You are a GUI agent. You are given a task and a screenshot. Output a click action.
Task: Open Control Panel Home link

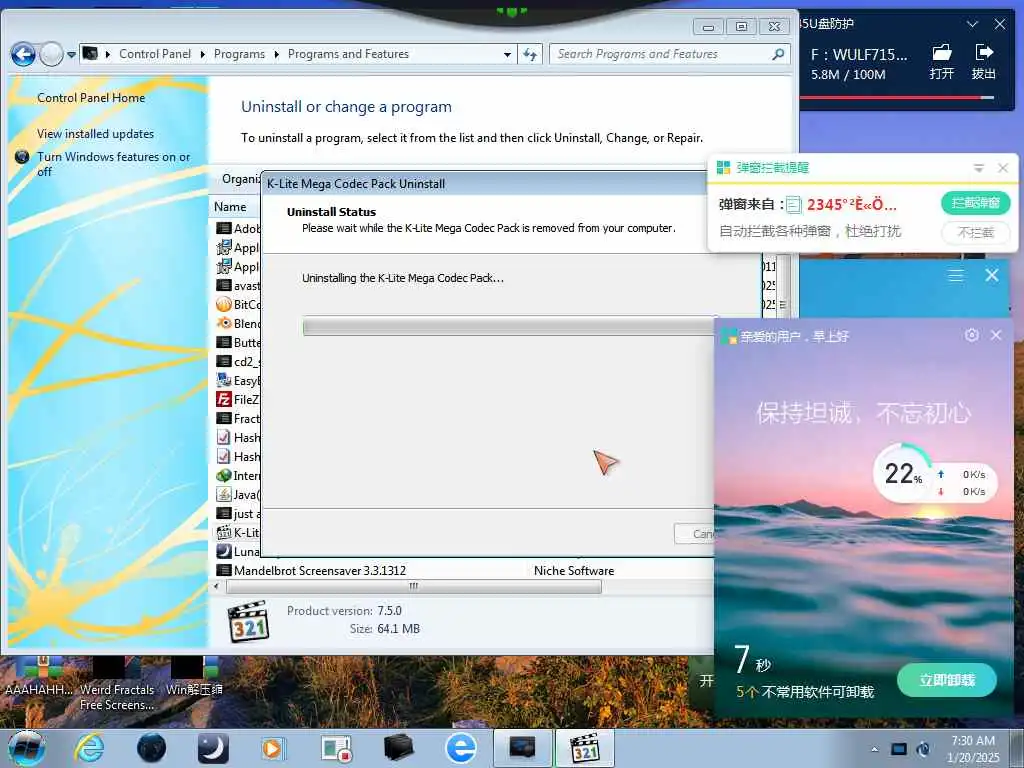[x=91, y=98]
